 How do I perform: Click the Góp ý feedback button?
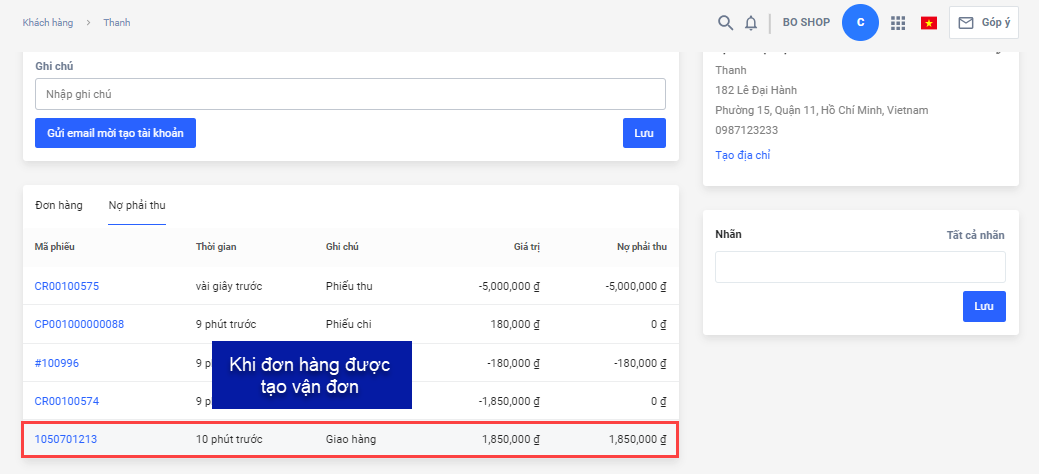(983, 22)
